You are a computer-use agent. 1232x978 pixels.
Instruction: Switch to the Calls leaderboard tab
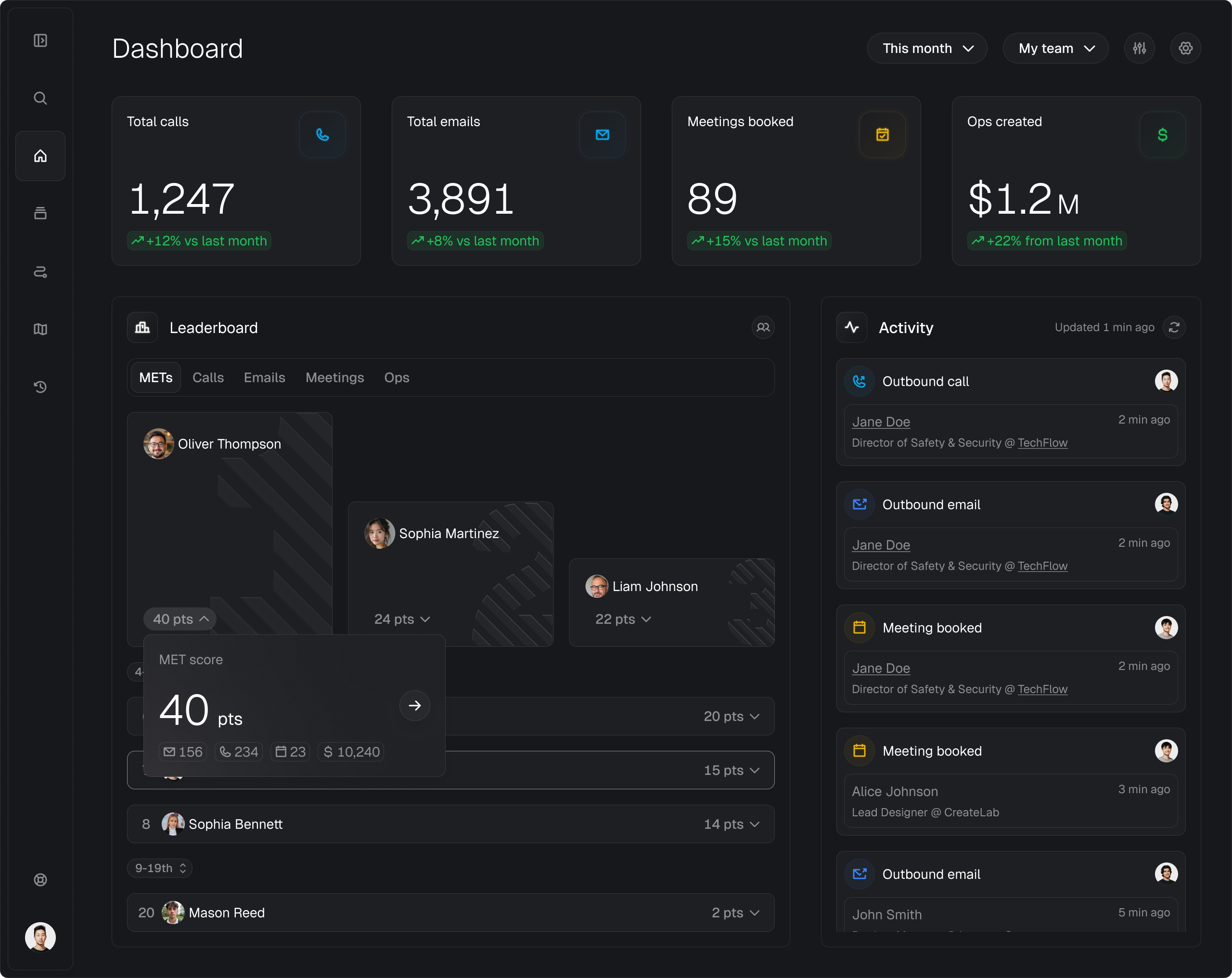208,378
